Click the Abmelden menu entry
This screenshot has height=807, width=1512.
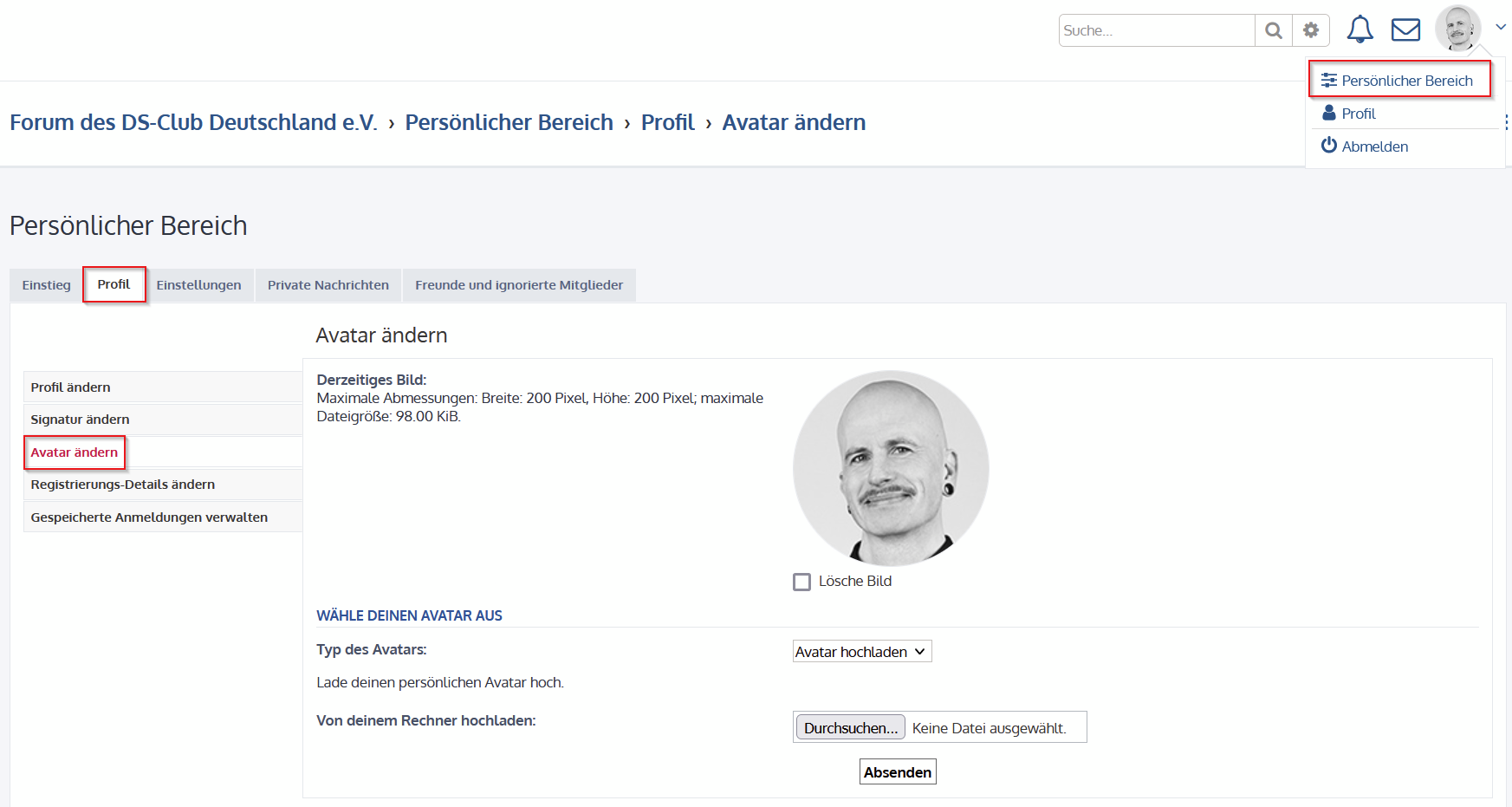1374,146
